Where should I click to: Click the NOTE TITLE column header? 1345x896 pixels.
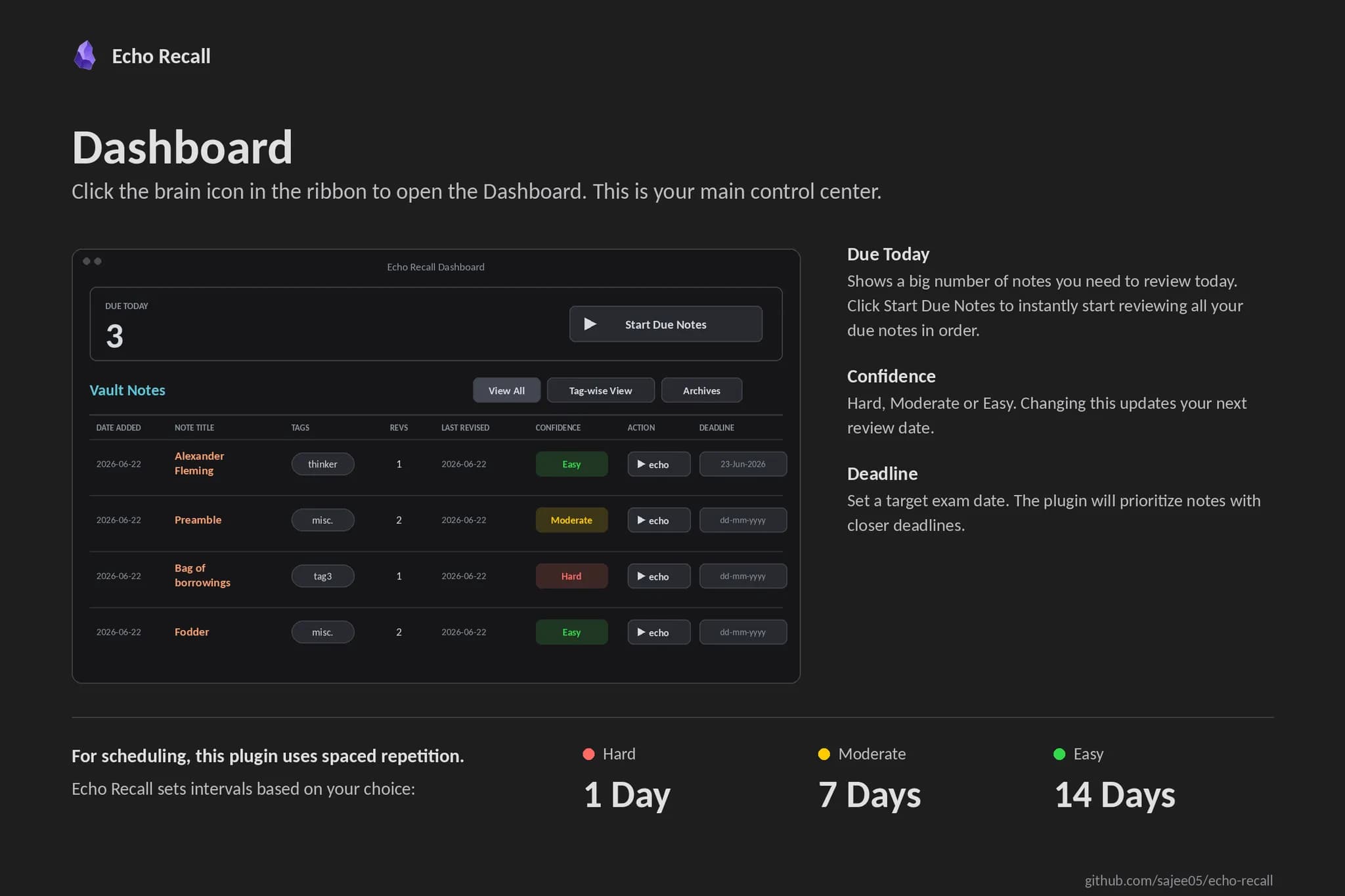pyautogui.click(x=194, y=427)
